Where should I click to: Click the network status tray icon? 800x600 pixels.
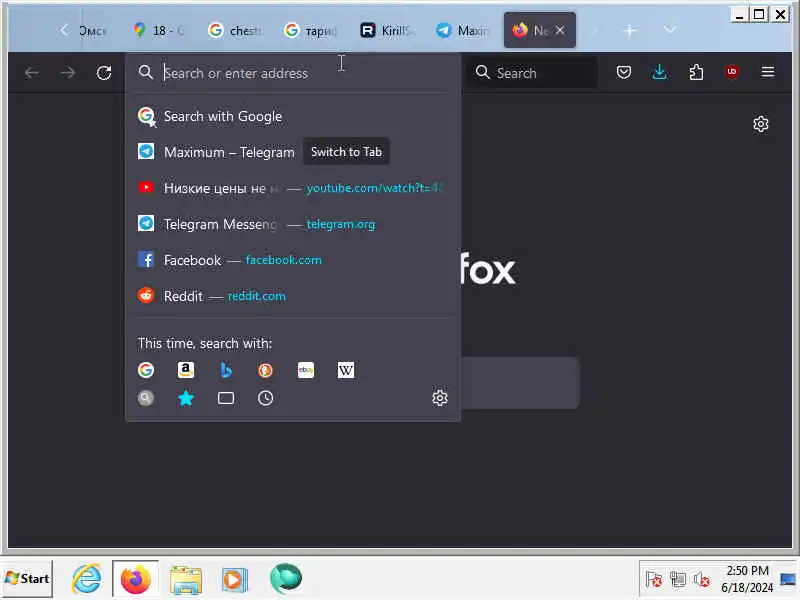coord(678,579)
